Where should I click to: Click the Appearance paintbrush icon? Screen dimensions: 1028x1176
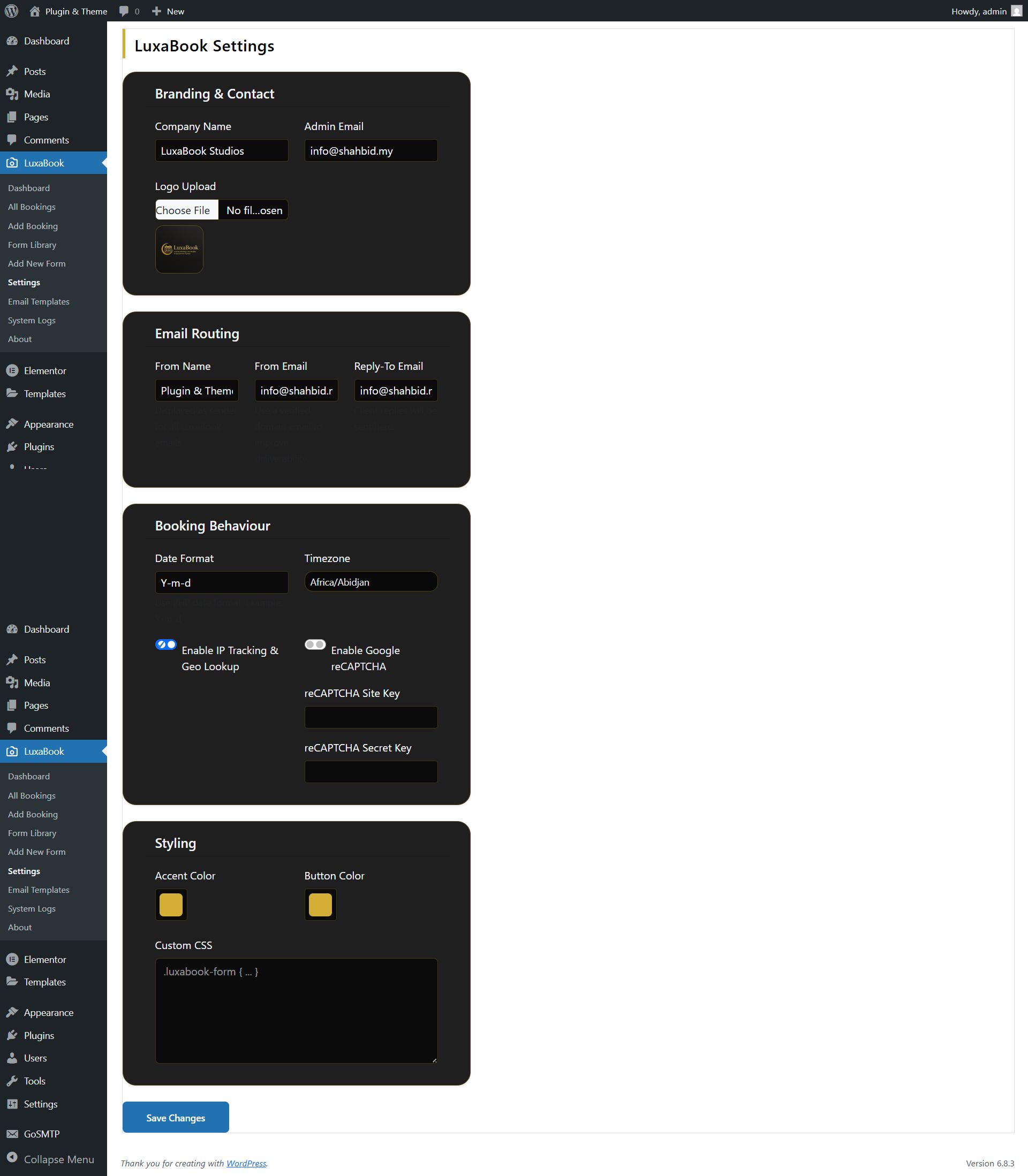click(x=12, y=1012)
